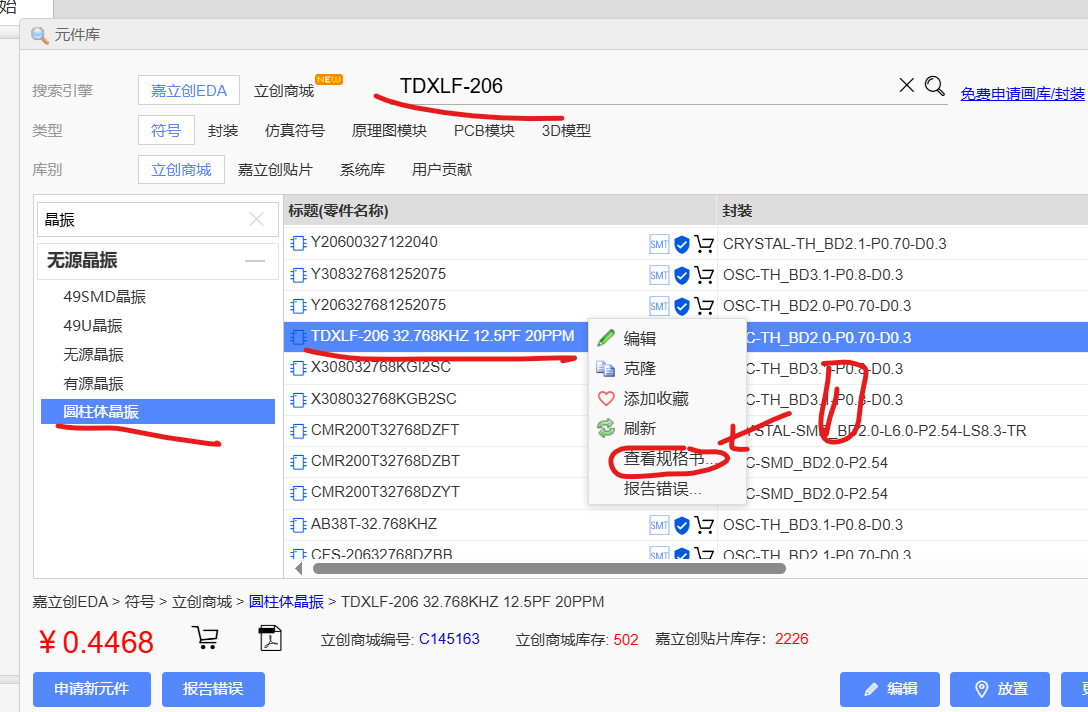Select 无源晶振 subcategory item

(93, 355)
